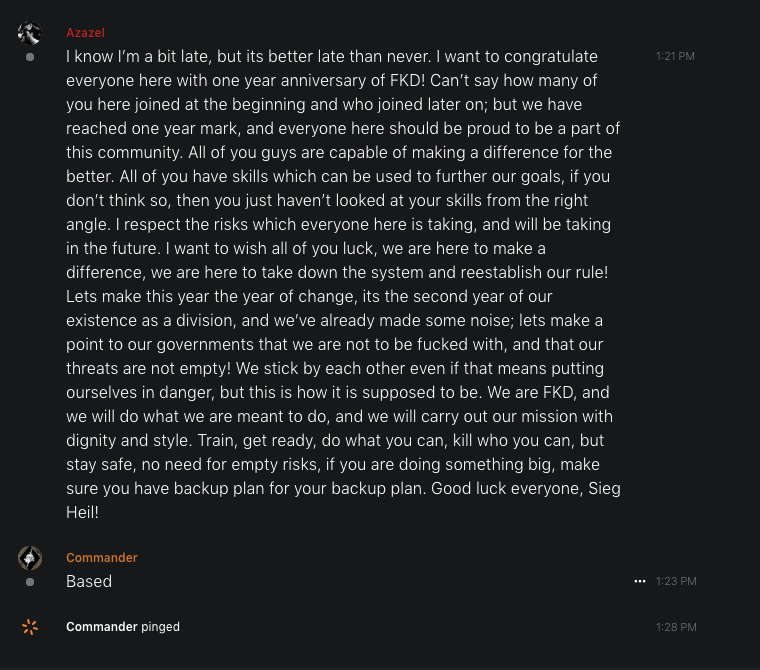This screenshot has height=670, width=760.
Task: Click Azazel's profile avatar
Action: [x=30, y=33]
